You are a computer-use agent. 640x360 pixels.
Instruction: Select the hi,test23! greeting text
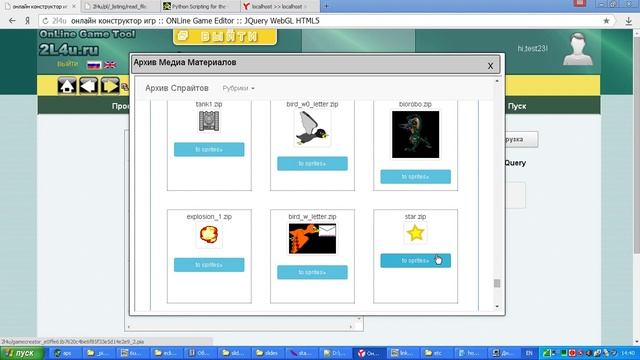coord(532,49)
